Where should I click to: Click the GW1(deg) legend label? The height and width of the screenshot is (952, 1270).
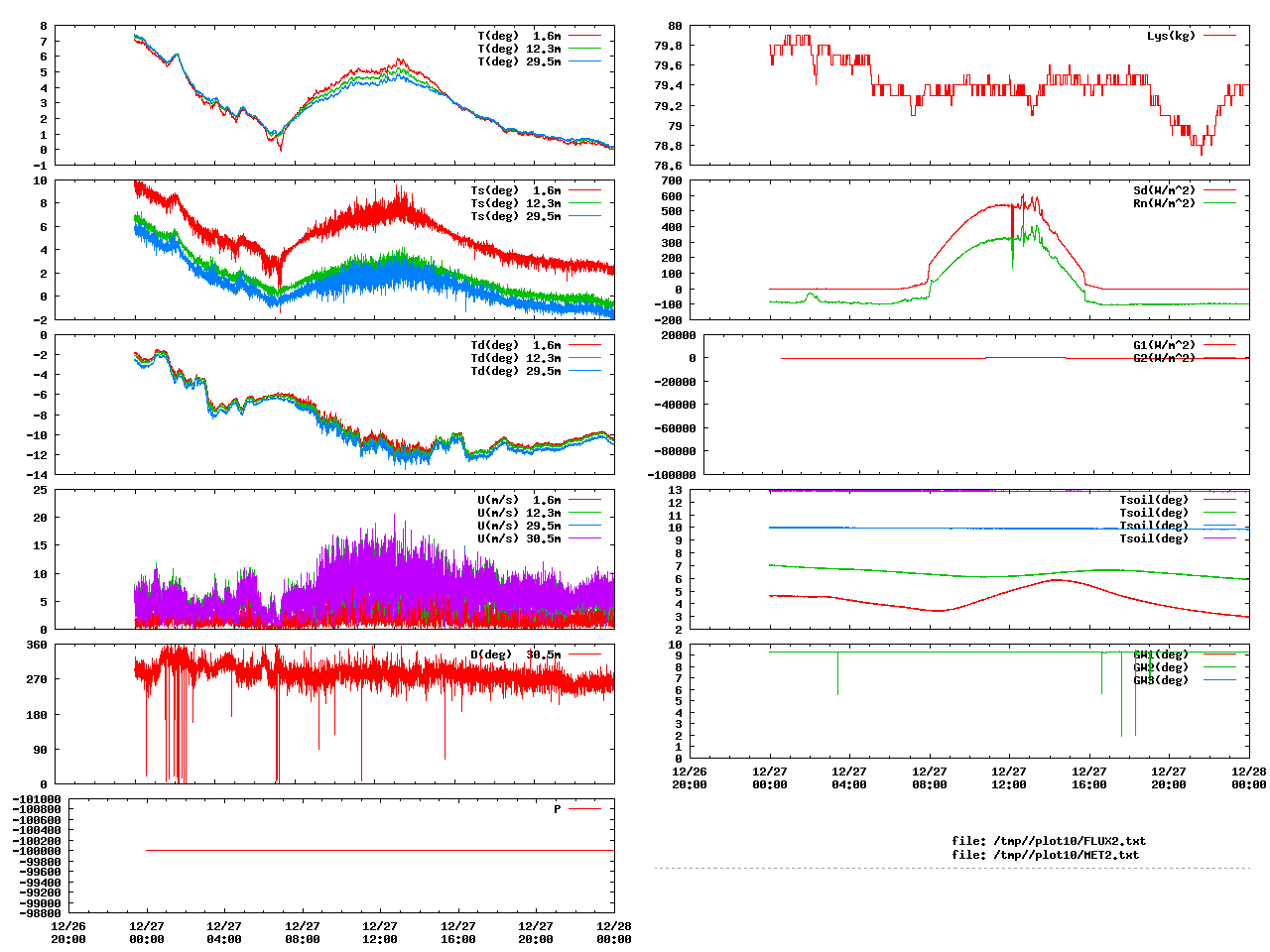1160,654
